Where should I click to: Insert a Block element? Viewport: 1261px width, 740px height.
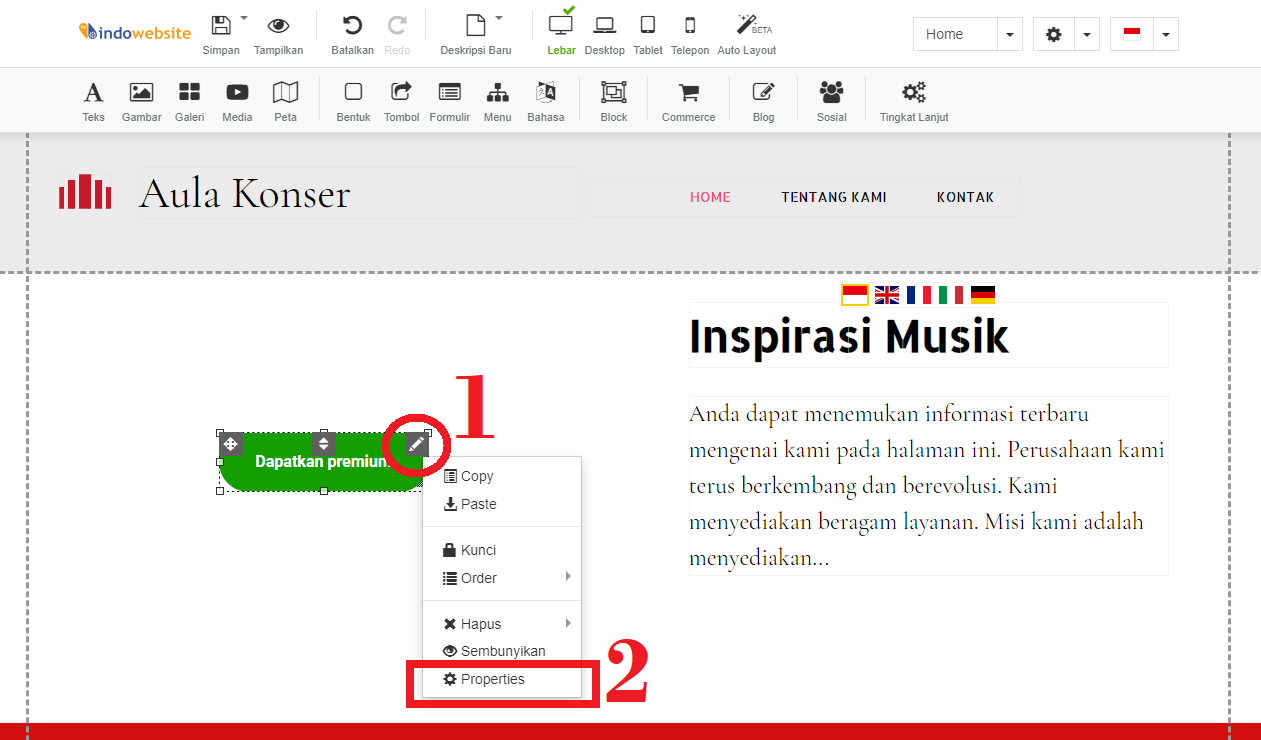[613, 103]
